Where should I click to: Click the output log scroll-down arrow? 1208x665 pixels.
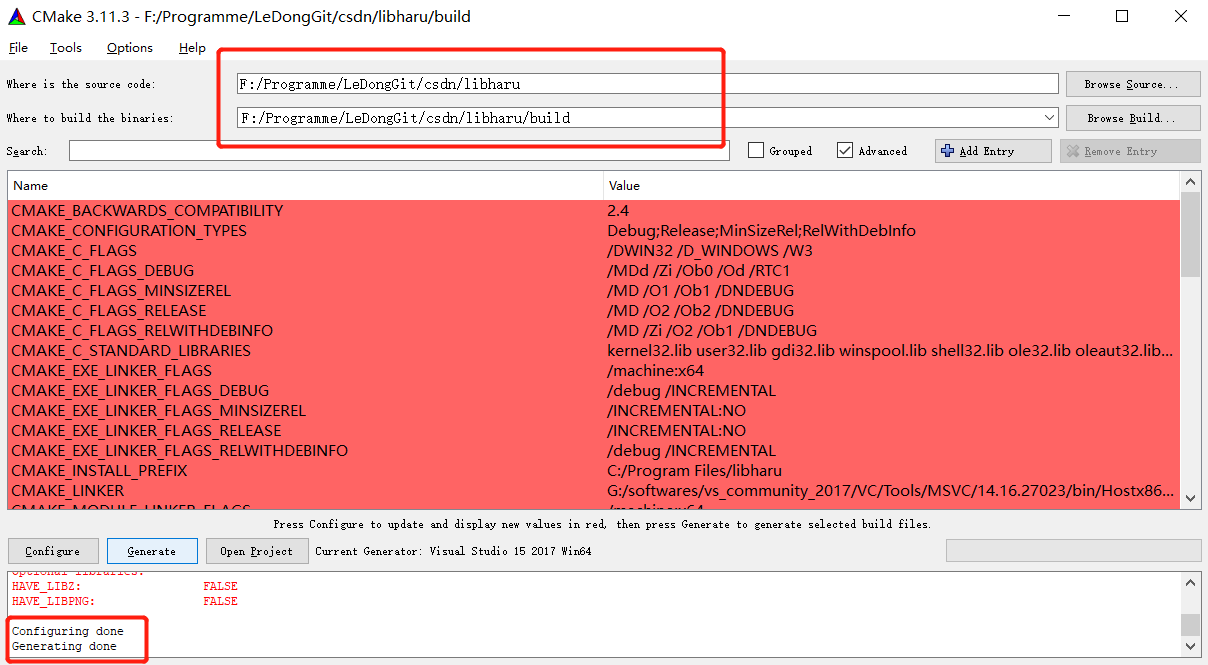coord(1190,648)
